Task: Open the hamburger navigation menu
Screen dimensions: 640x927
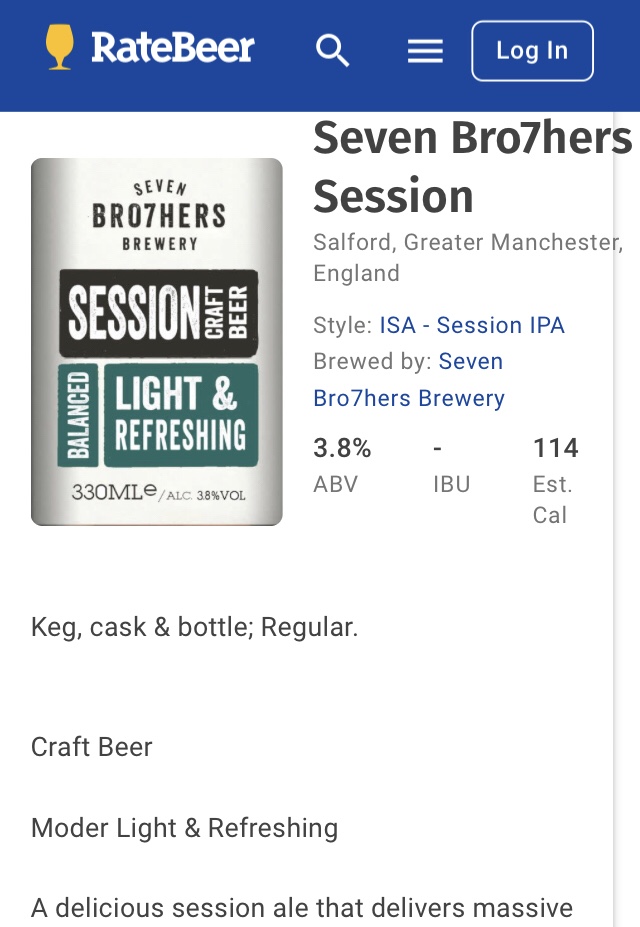Action: pos(425,51)
